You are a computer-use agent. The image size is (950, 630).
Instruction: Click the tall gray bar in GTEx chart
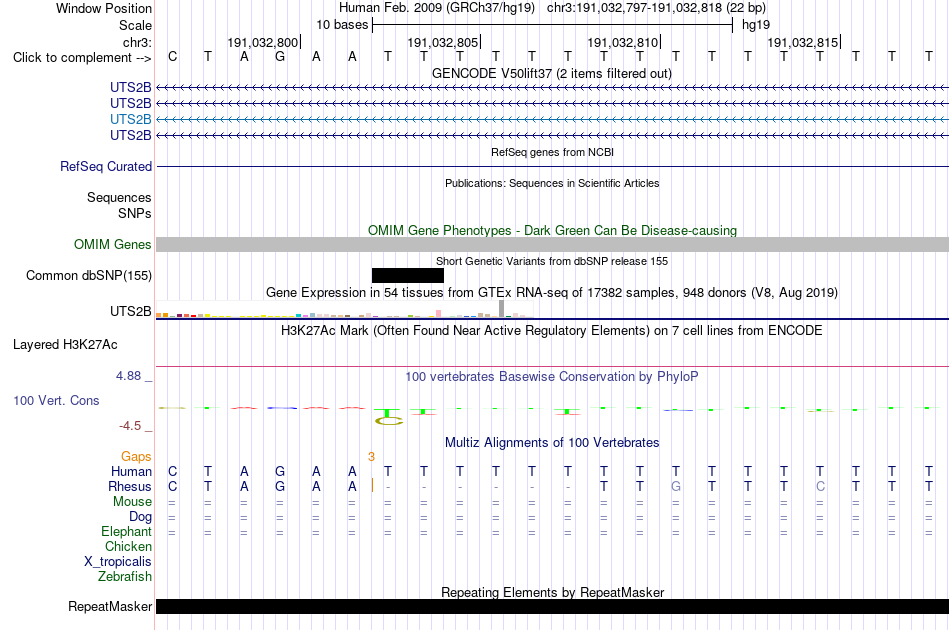tap(501, 308)
